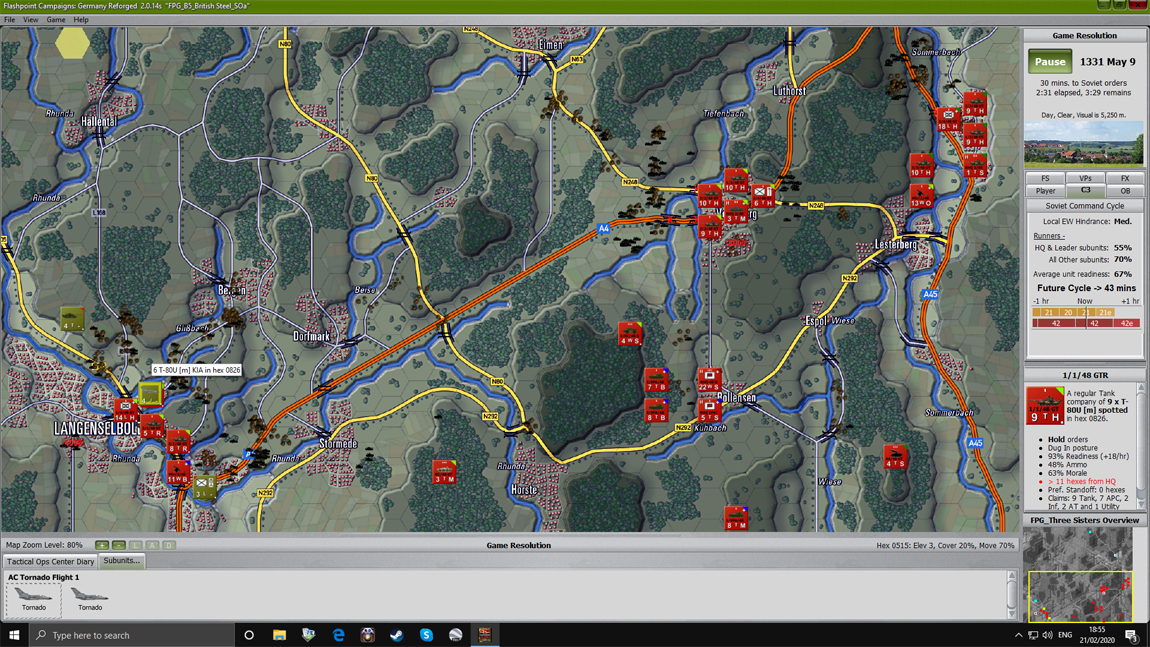Click the FPG_Three Sisters Overview header
Viewport: 1150px width, 647px height.
click(x=1084, y=520)
